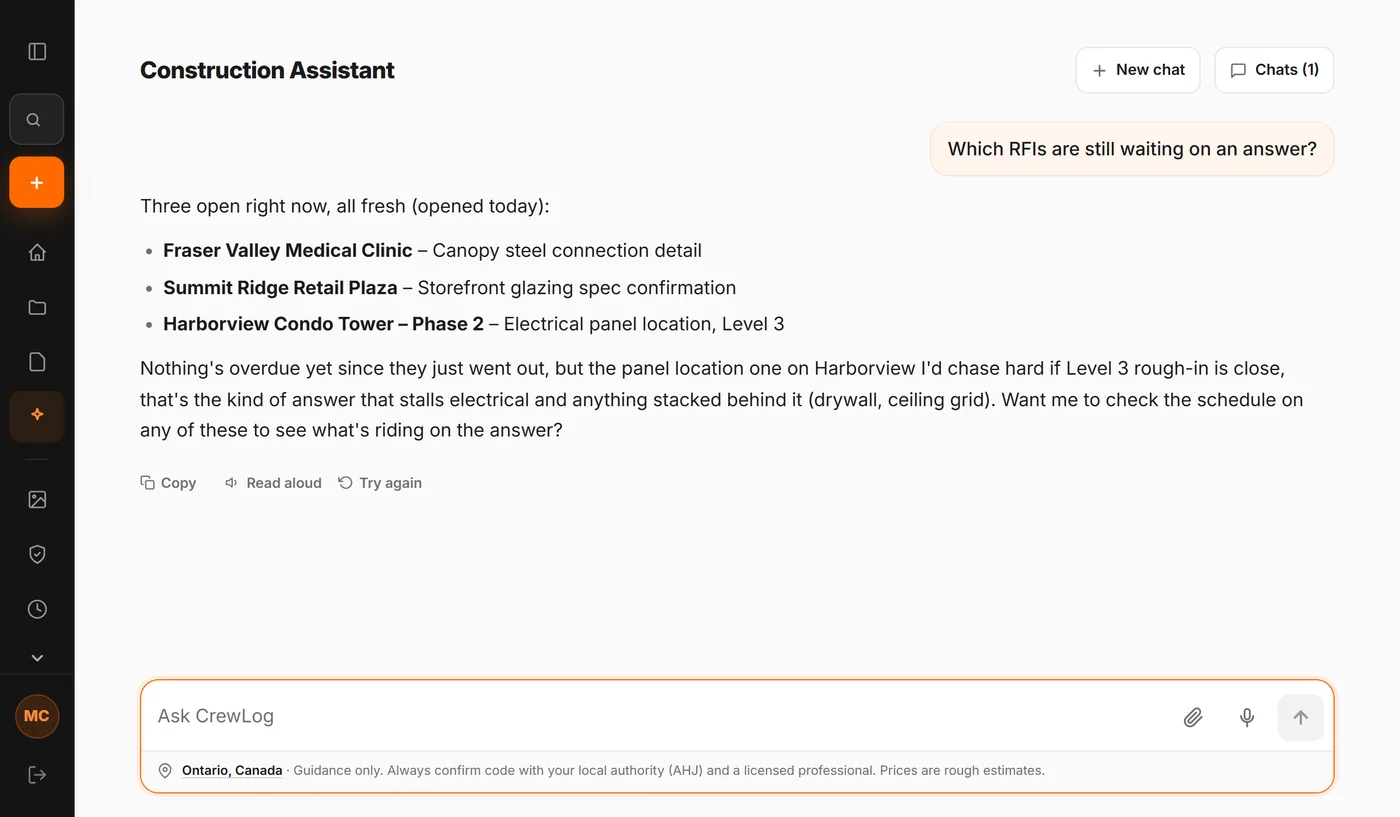Click Try again to regenerate
Screen dimensions: 1400x817
(x=380, y=483)
